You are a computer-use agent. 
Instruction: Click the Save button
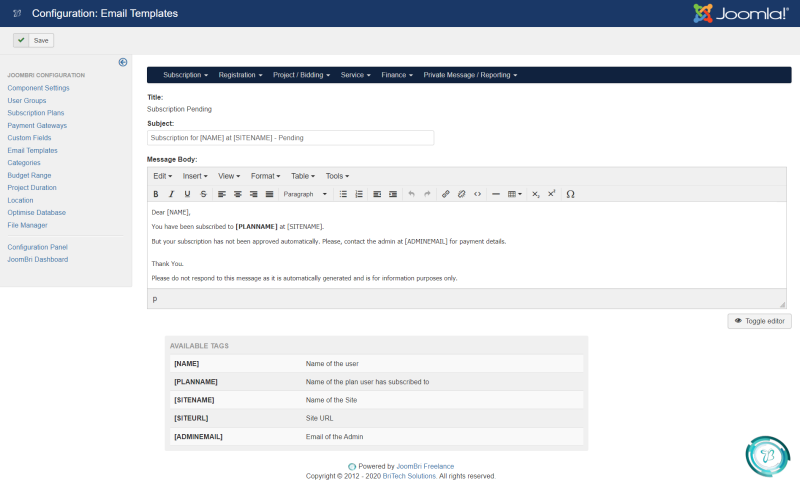33,40
